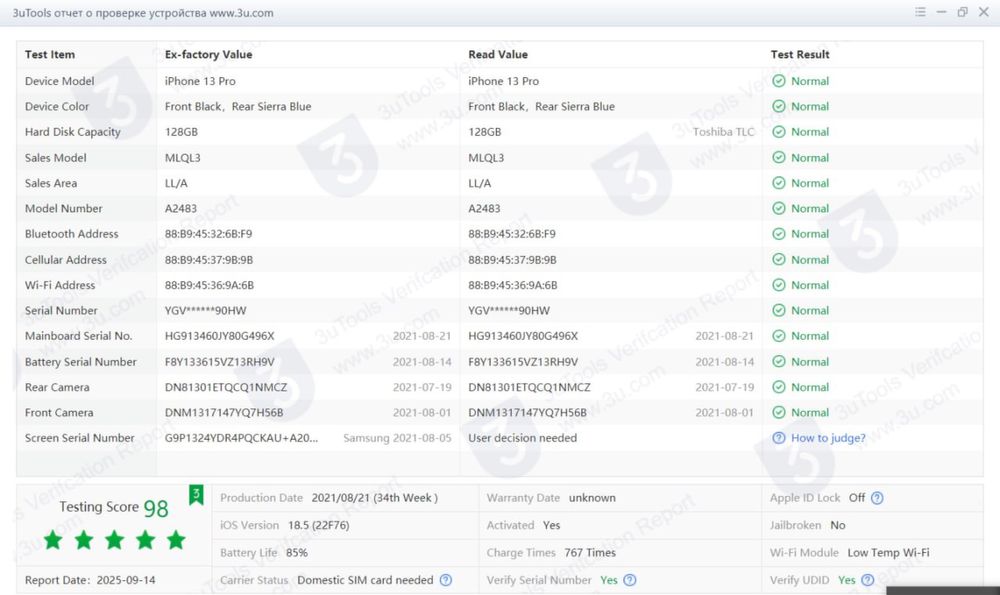Open the How to judge? link
Screen dimensions: 1000x595
click(828, 438)
